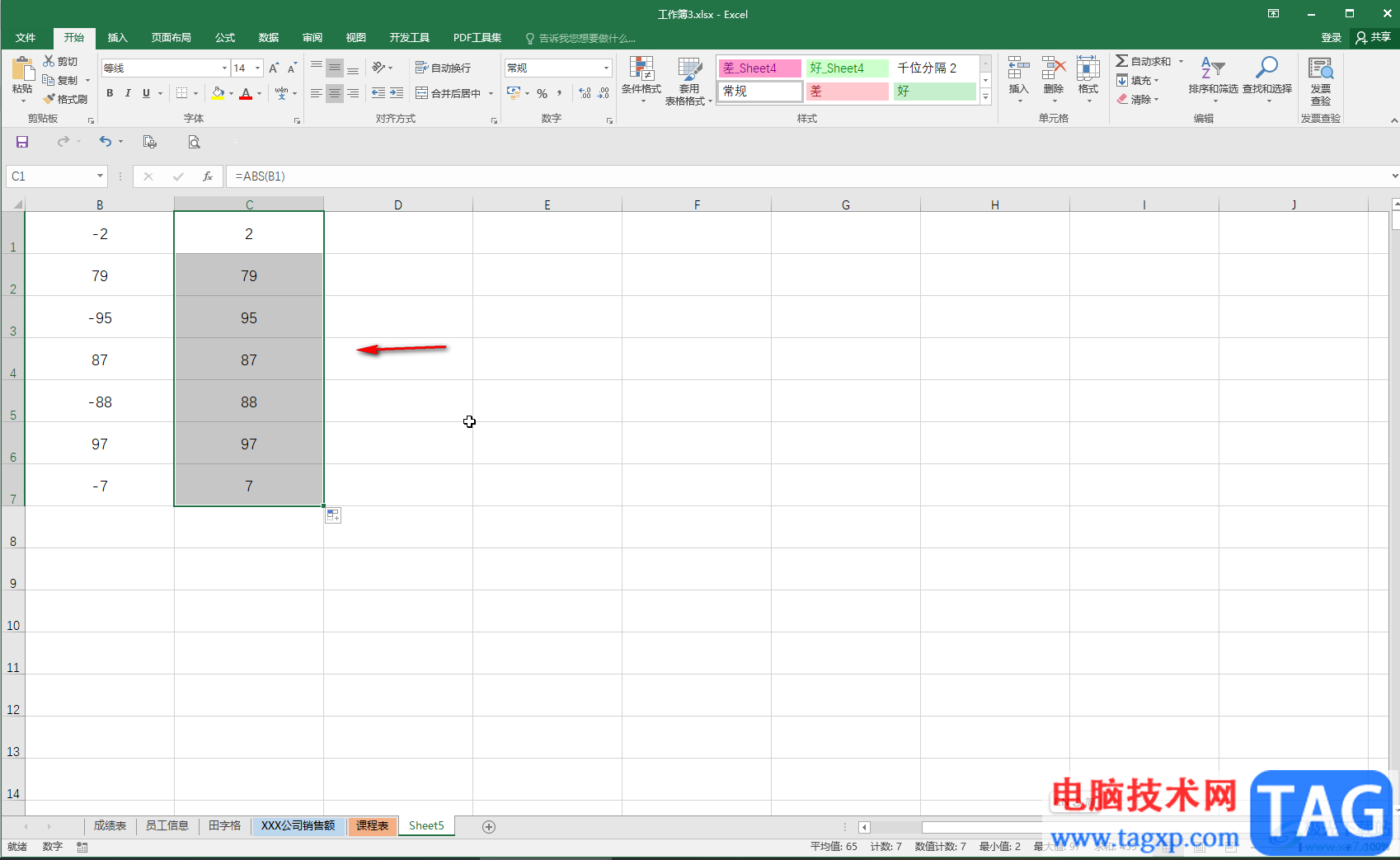Viewport: 1400px width, 860px height.
Task: Expand the Clear (清除) dropdown
Action: 1156,99
